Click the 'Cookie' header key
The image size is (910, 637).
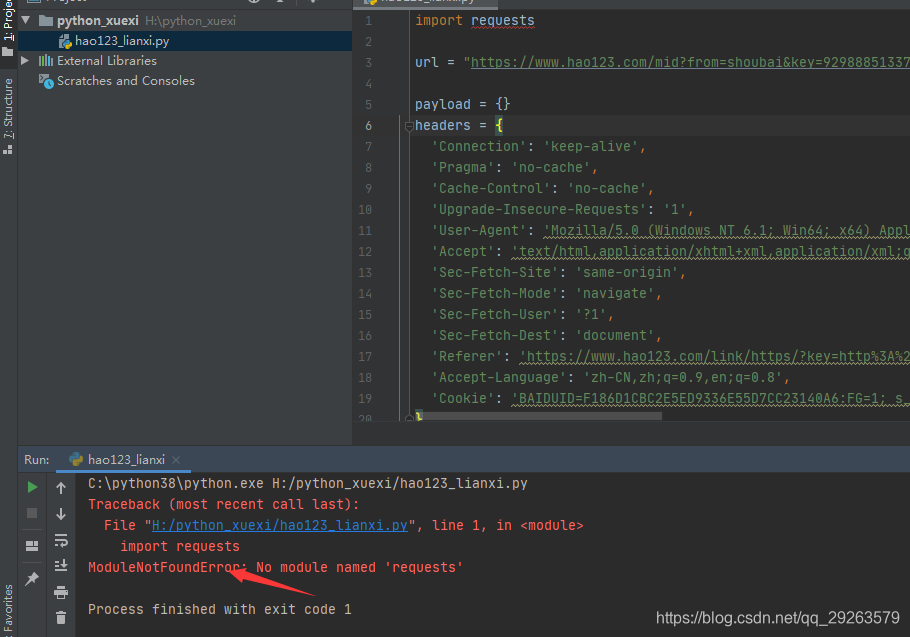point(463,399)
